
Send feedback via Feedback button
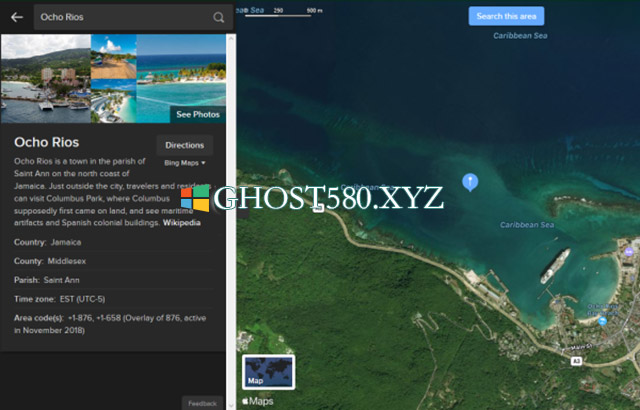(x=202, y=403)
